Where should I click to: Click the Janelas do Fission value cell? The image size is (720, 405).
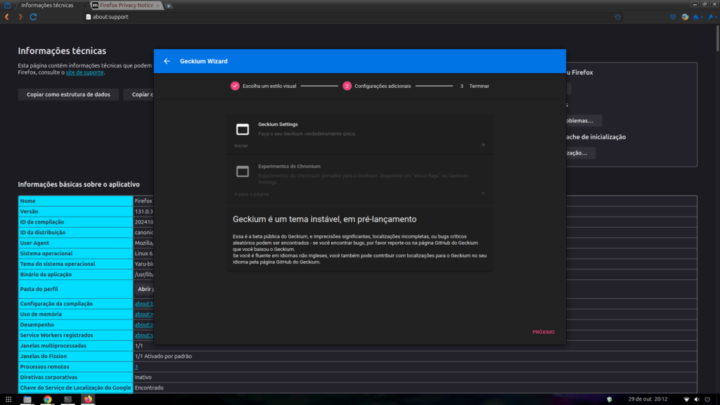(x=415, y=356)
